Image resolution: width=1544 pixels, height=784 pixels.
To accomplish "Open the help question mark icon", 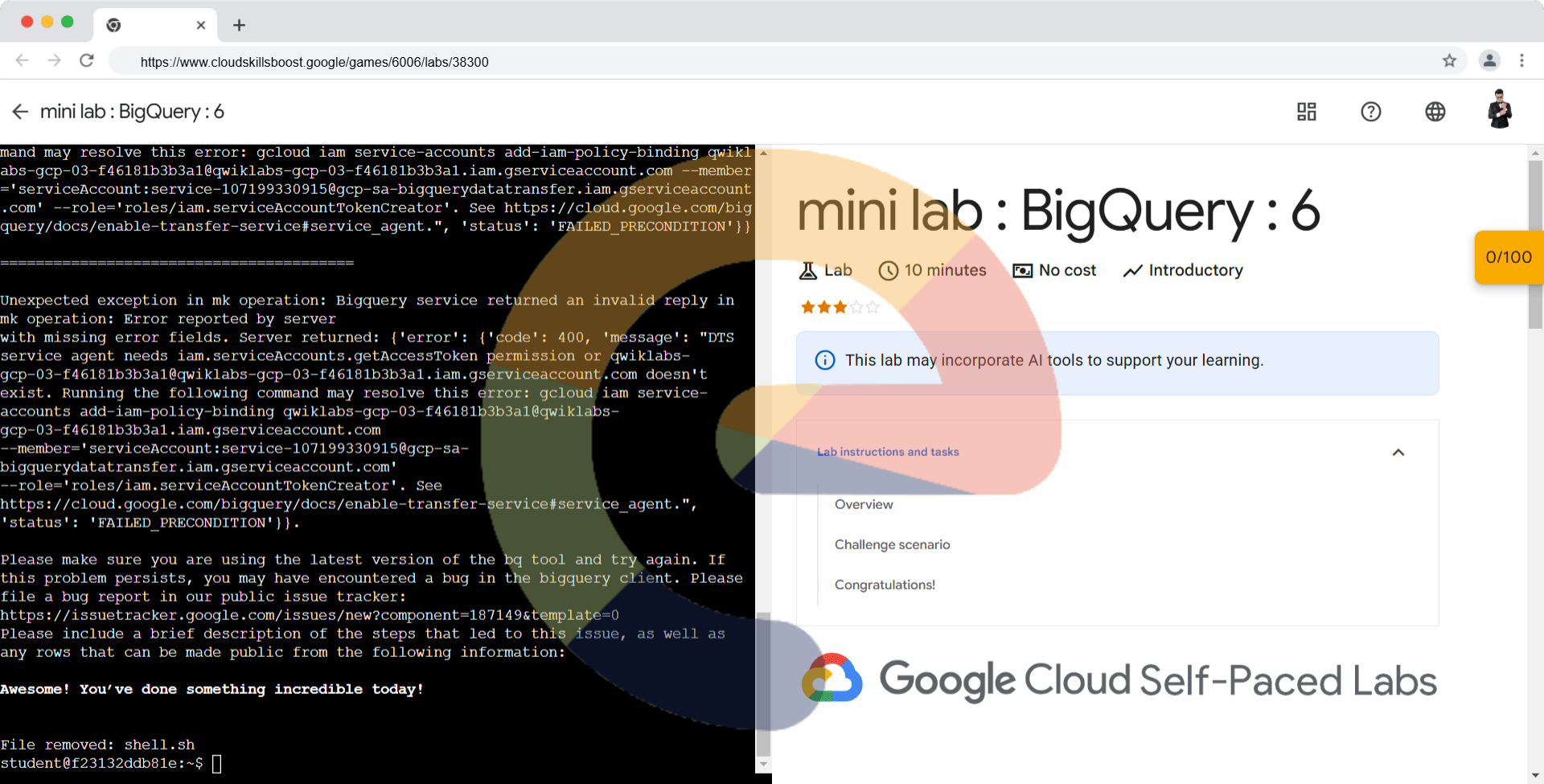I will pyautogui.click(x=1370, y=112).
